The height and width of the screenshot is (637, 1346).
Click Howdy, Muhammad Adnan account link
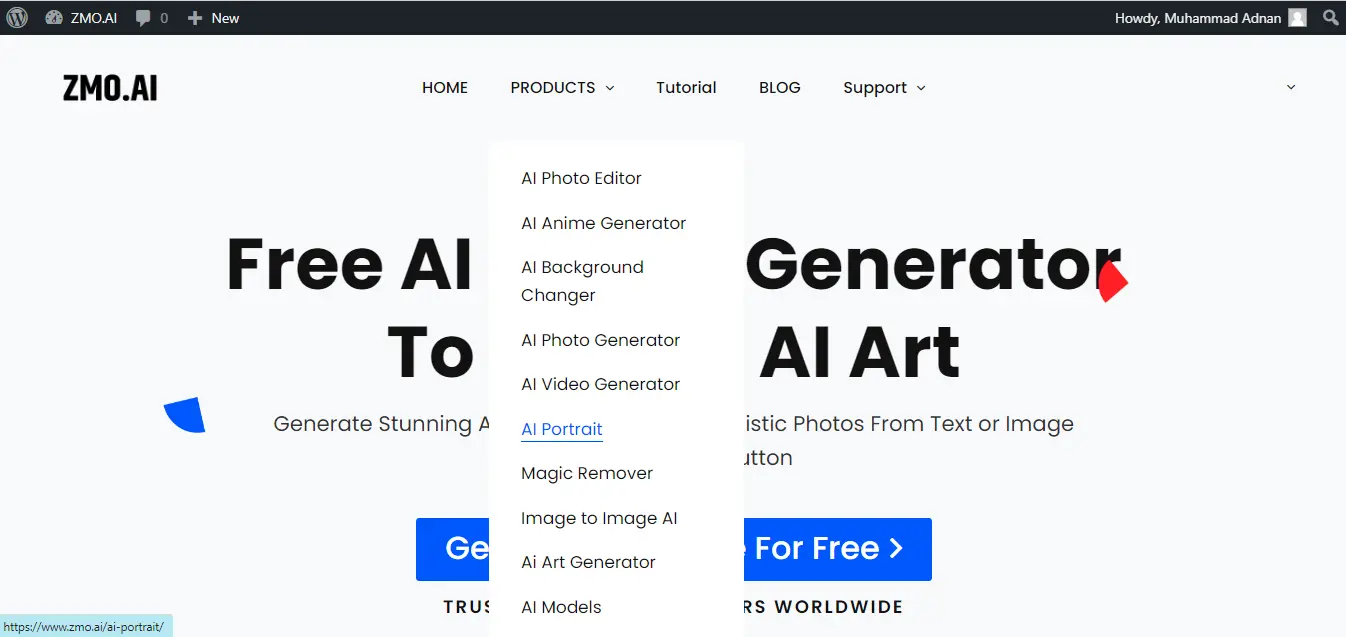point(1198,18)
